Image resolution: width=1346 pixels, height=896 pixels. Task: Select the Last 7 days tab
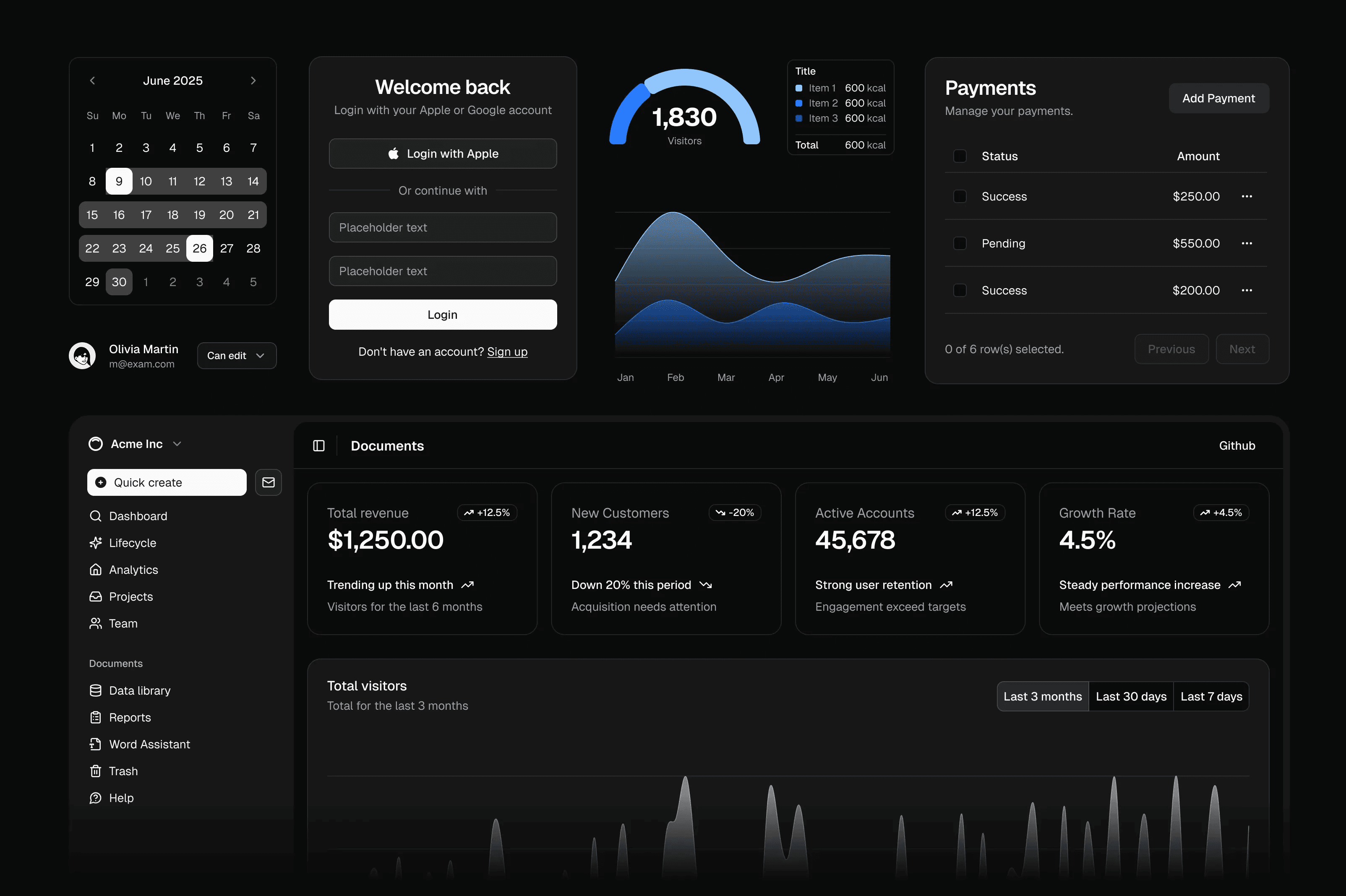[x=1211, y=696]
